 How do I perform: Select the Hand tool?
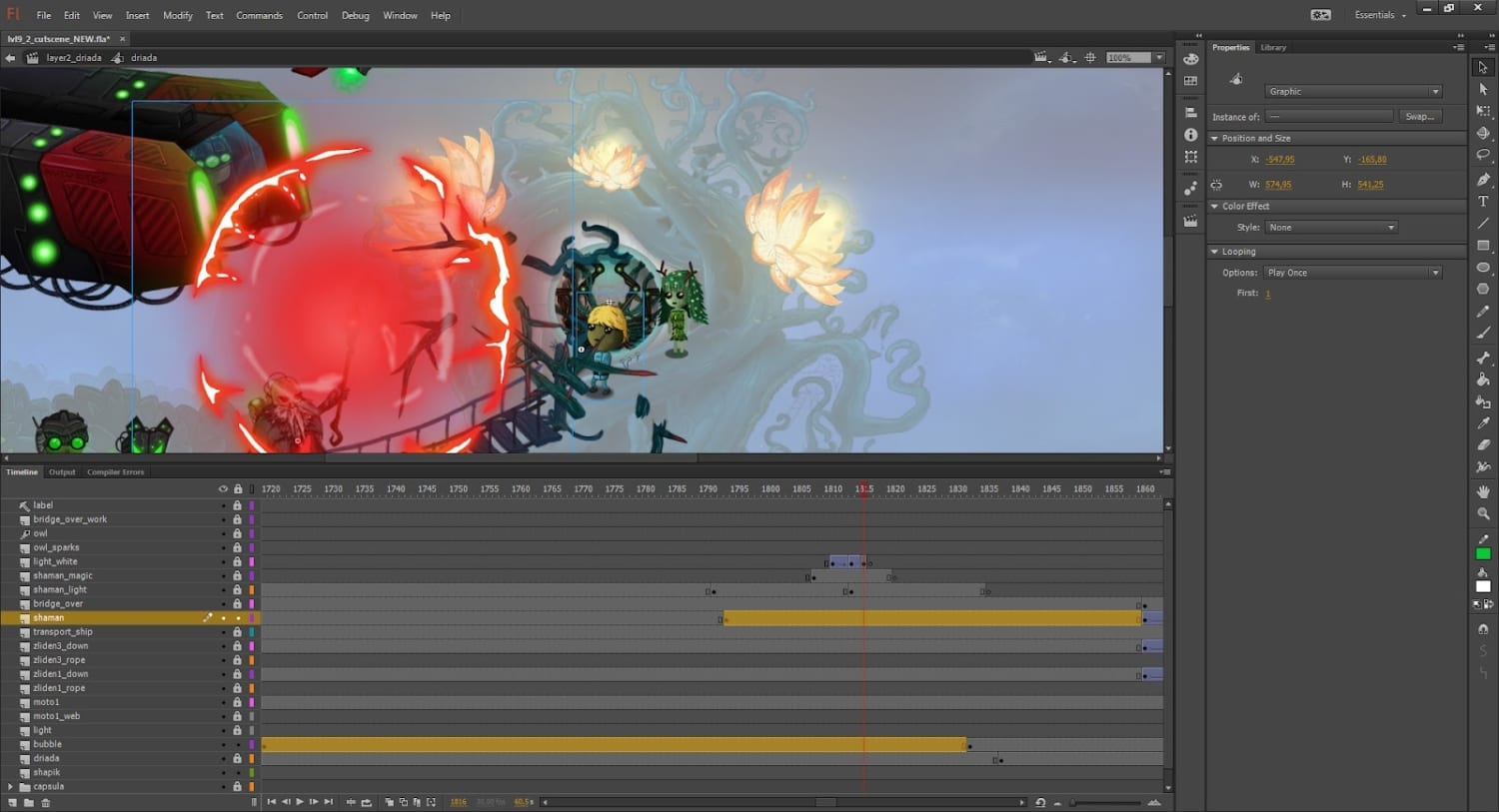1483,491
